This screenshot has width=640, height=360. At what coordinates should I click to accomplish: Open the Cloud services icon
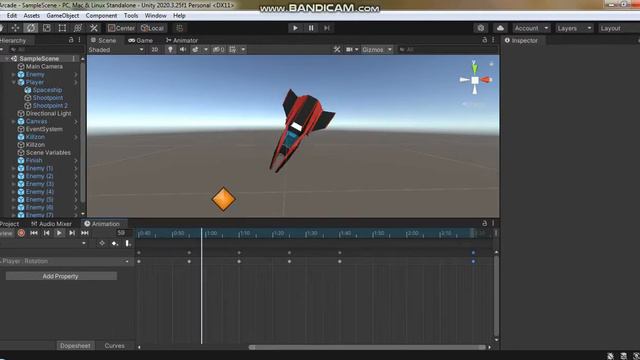[x=500, y=28]
